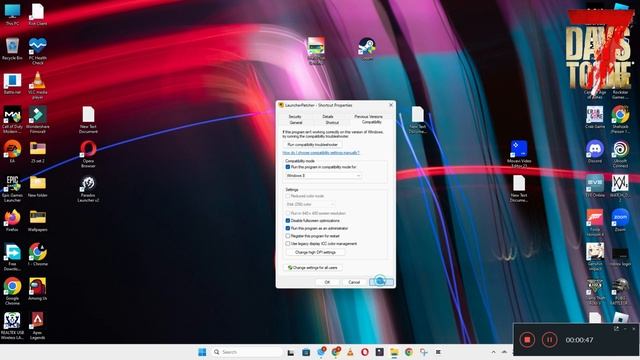The image size is (640, 360).
Task: Select the PC Health Check shortcut
Action: click(x=38, y=50)
